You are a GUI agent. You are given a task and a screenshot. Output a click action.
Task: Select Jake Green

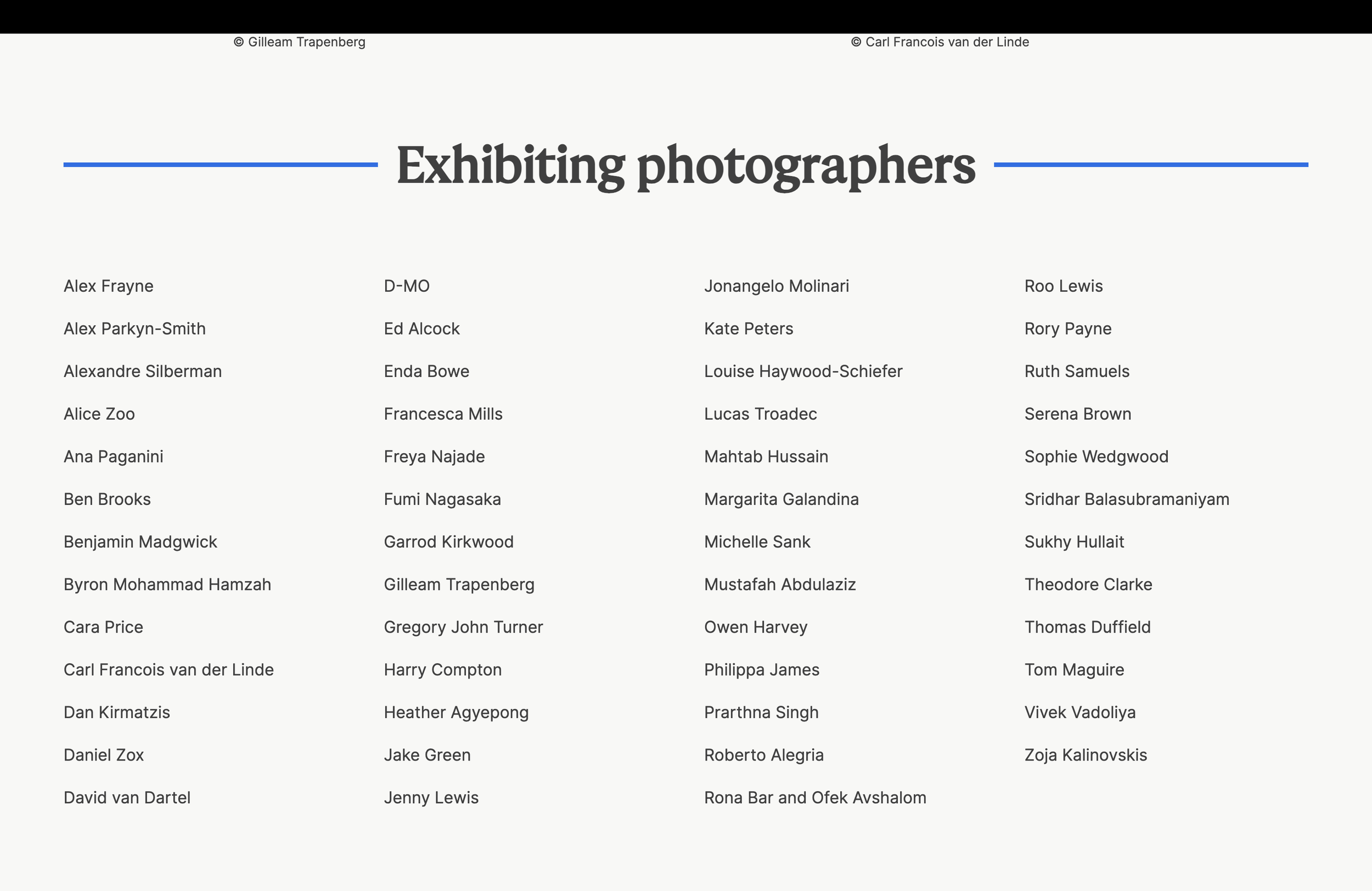click(427, 755)
